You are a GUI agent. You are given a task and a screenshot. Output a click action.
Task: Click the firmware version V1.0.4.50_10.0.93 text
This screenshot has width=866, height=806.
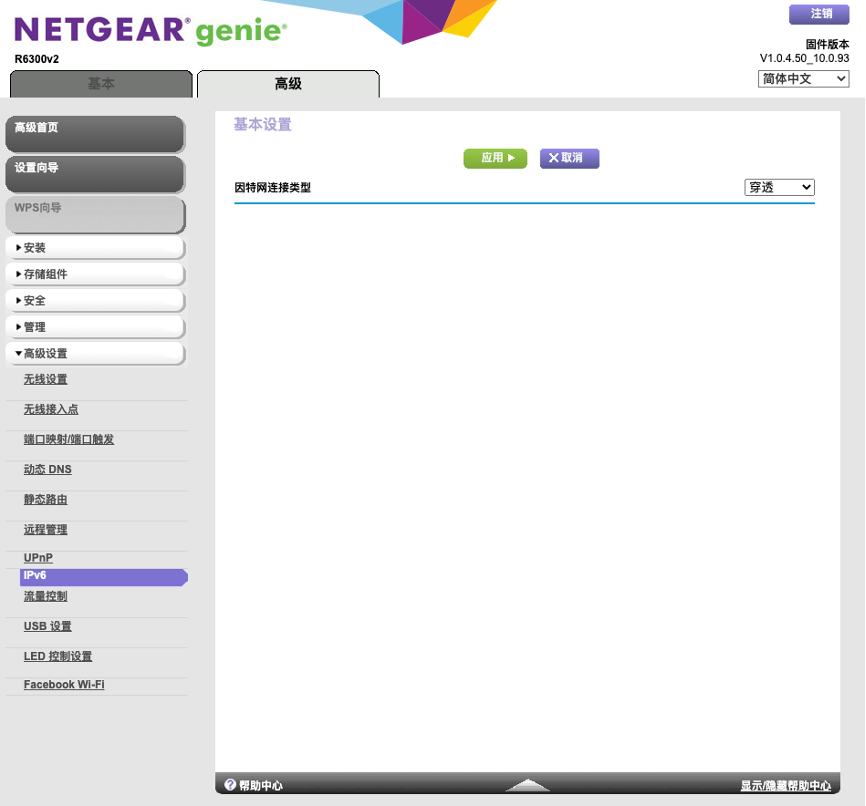coord(804,58)
